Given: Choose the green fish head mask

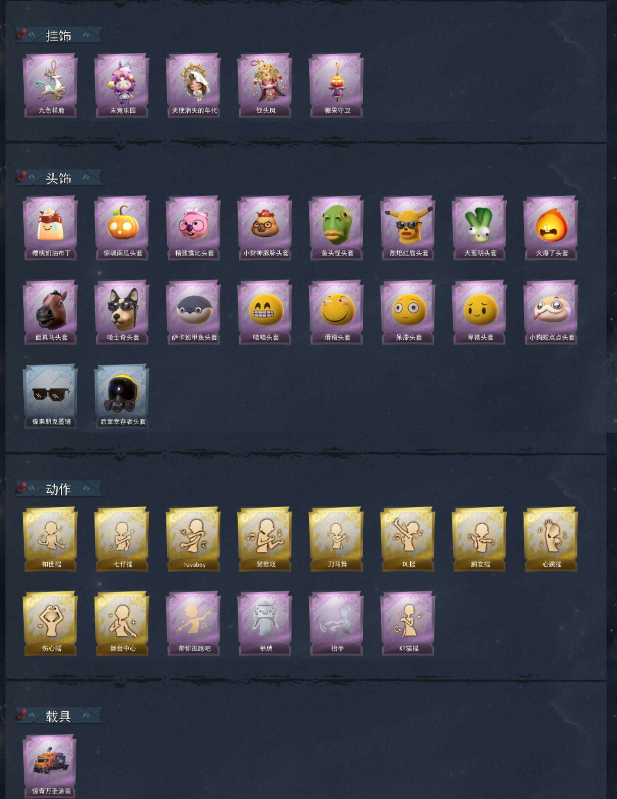Looking at the screenshot, I should click(336, 228).
